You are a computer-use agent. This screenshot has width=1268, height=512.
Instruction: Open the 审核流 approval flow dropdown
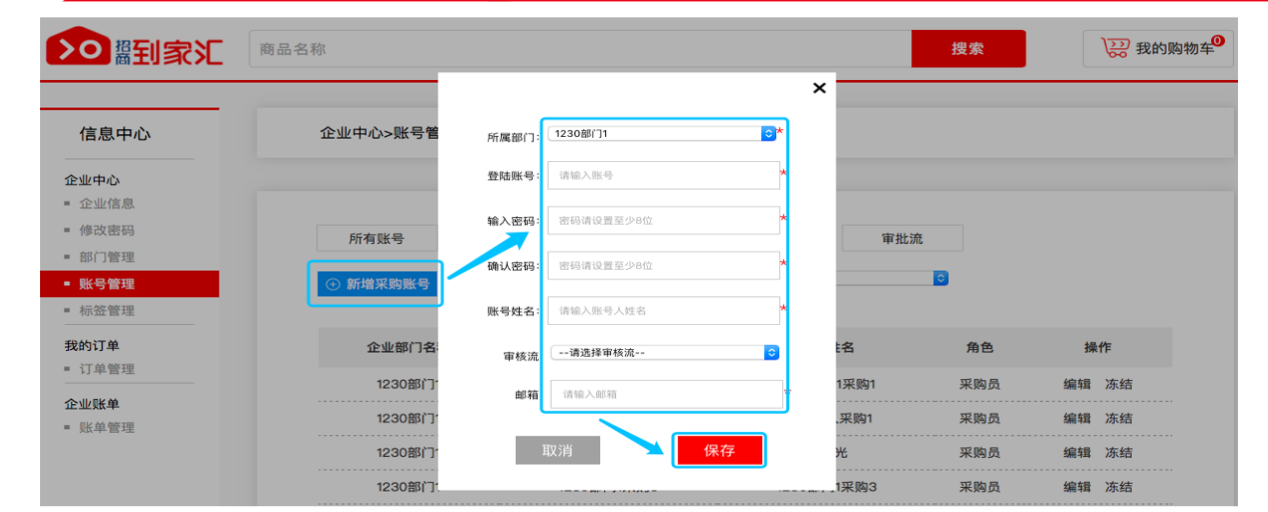pyautogui.click(x=770, y=352)
